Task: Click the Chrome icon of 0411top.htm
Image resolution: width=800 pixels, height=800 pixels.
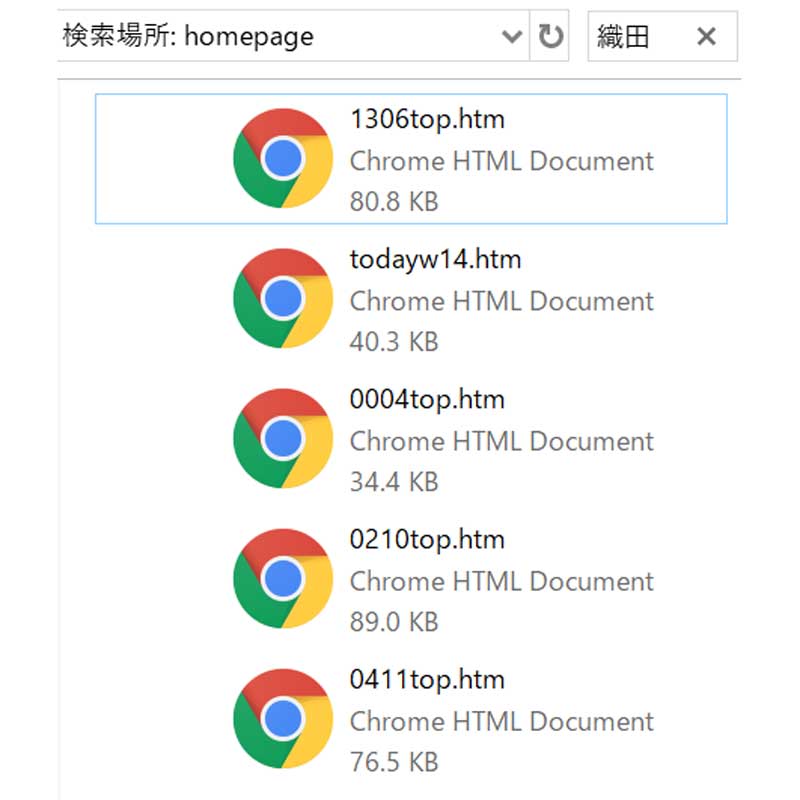Action: [x=283, y=718]
